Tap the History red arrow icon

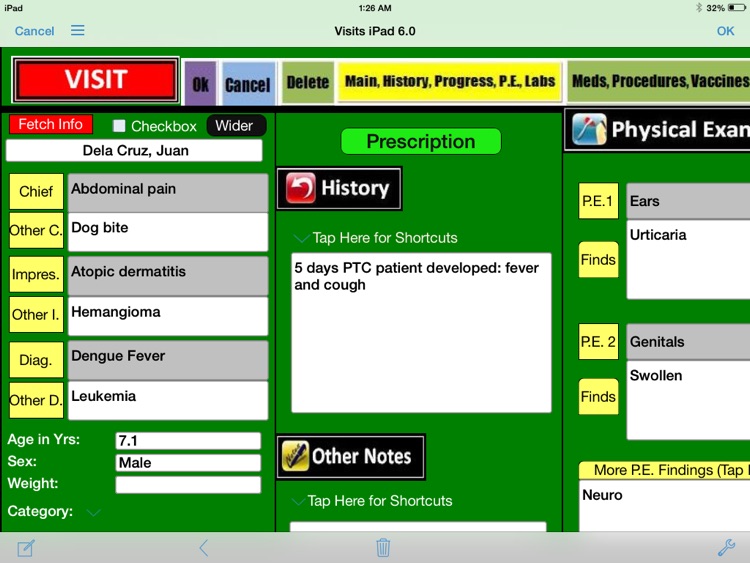click(300, 188)
